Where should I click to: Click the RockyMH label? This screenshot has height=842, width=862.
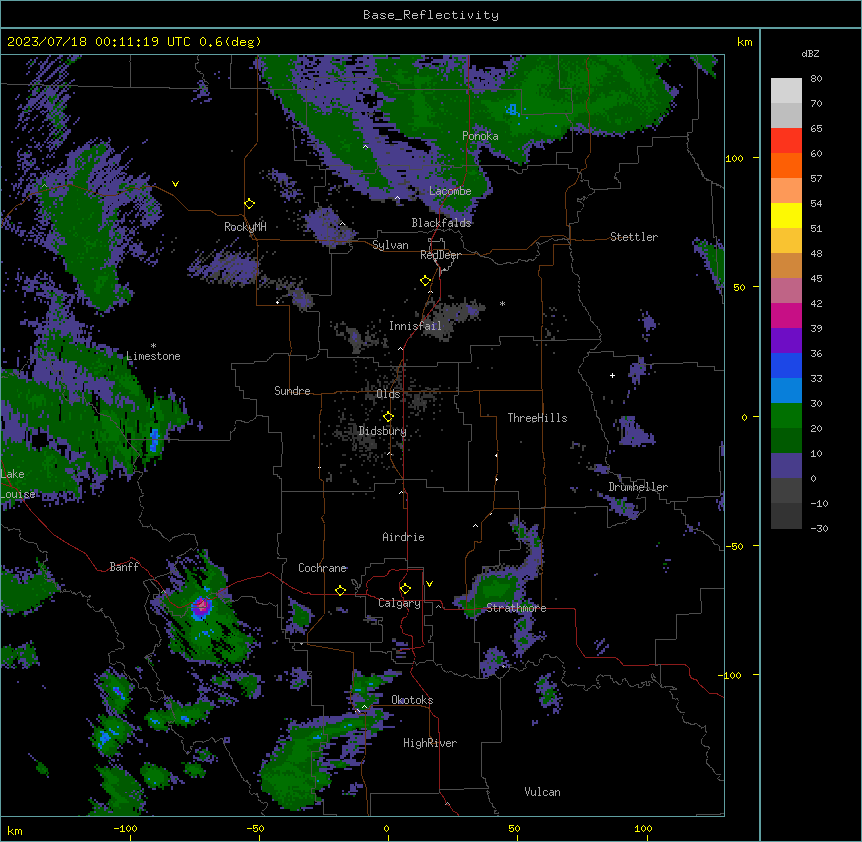(245, 226)
